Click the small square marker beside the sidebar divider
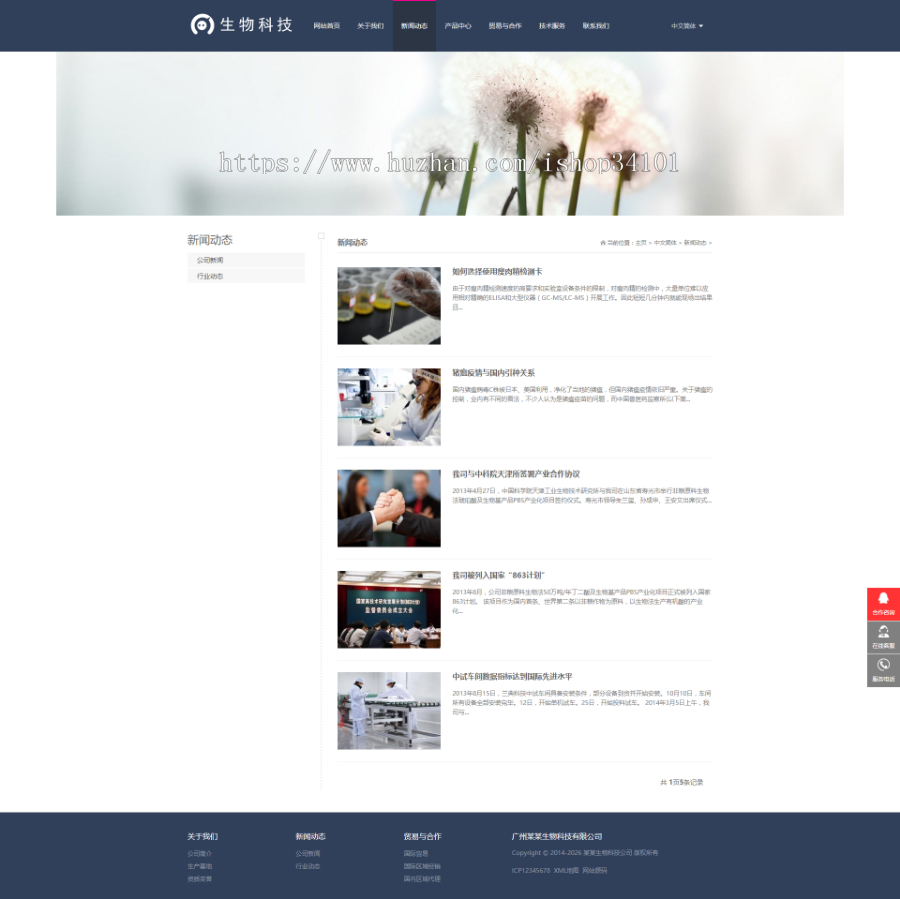900x899 pixels. (321, 236)
